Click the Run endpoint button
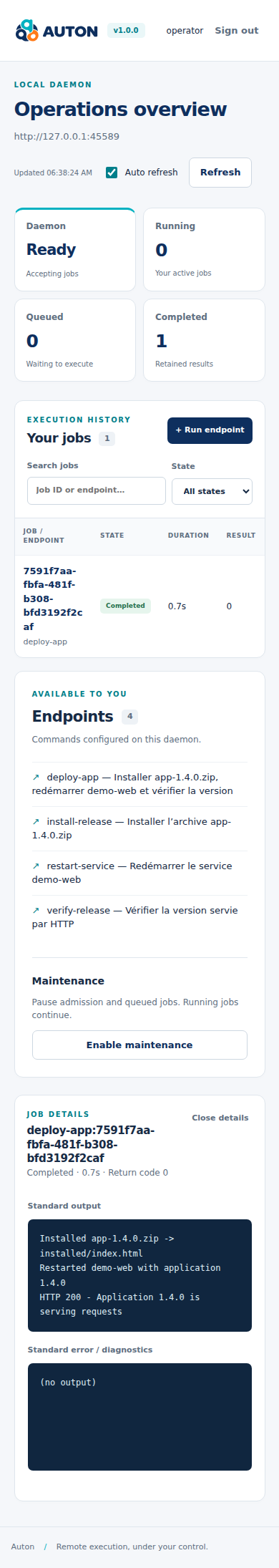Image resolution: width=279 pixels, height=1568 pixels. click(210, 430)
